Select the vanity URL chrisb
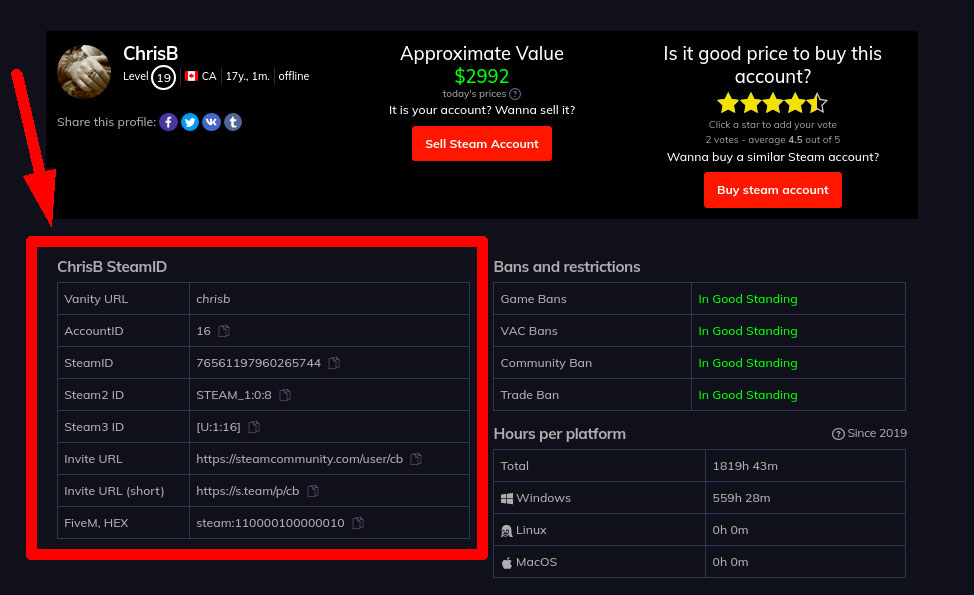This screenshot has height=595, width=974. click(213, 299)
